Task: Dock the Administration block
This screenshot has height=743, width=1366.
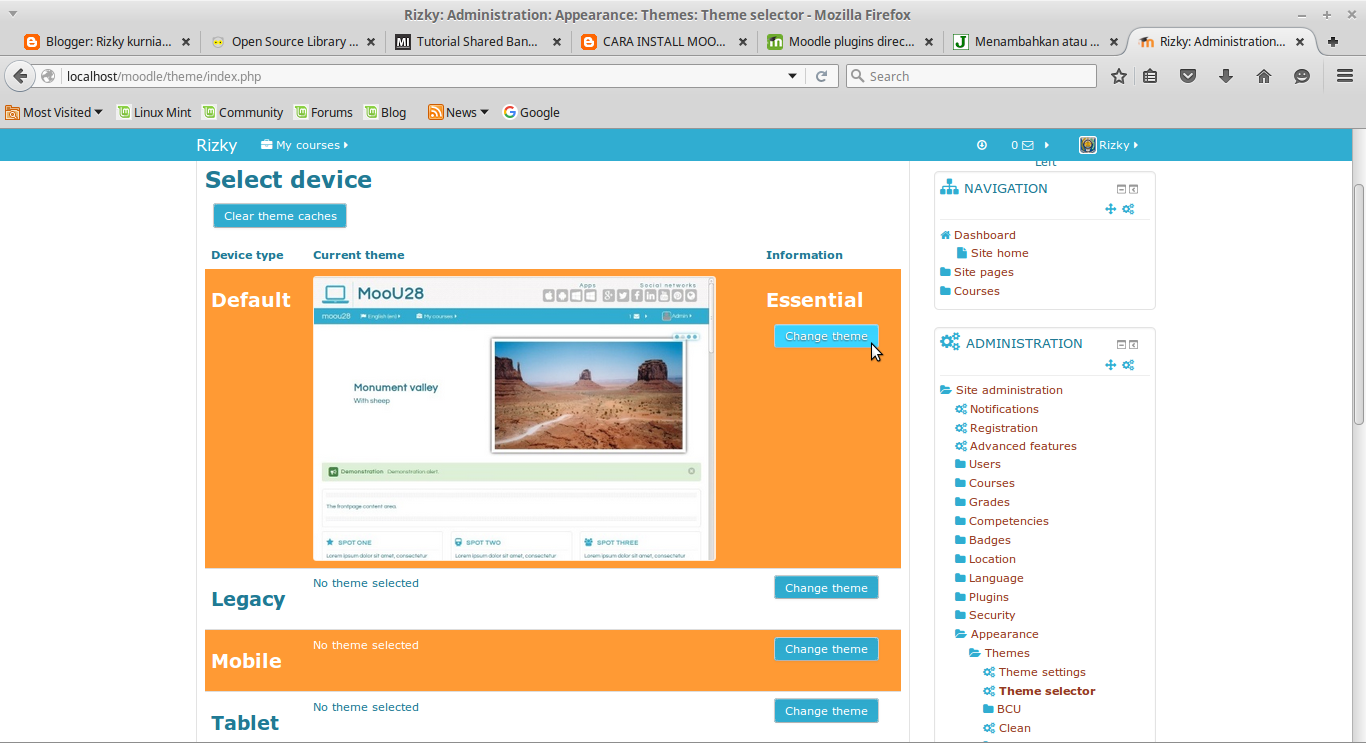Action: click(x=1134, y=344)
